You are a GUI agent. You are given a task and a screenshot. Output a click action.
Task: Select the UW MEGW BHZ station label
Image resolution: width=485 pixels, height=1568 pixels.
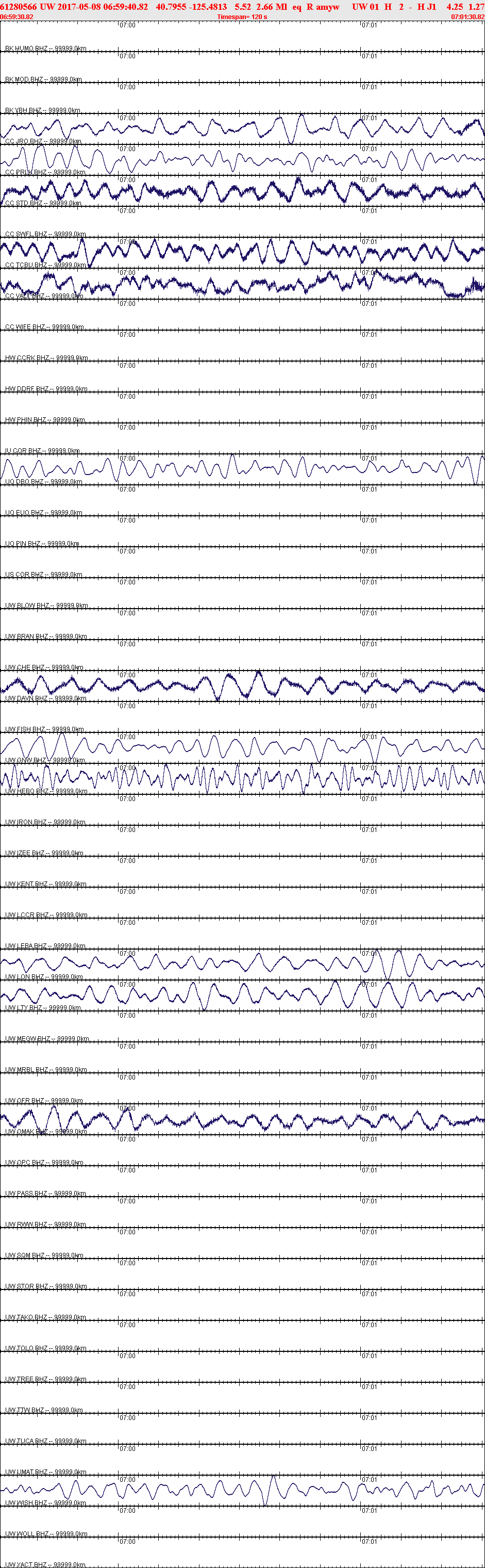tap(47, 1039)
